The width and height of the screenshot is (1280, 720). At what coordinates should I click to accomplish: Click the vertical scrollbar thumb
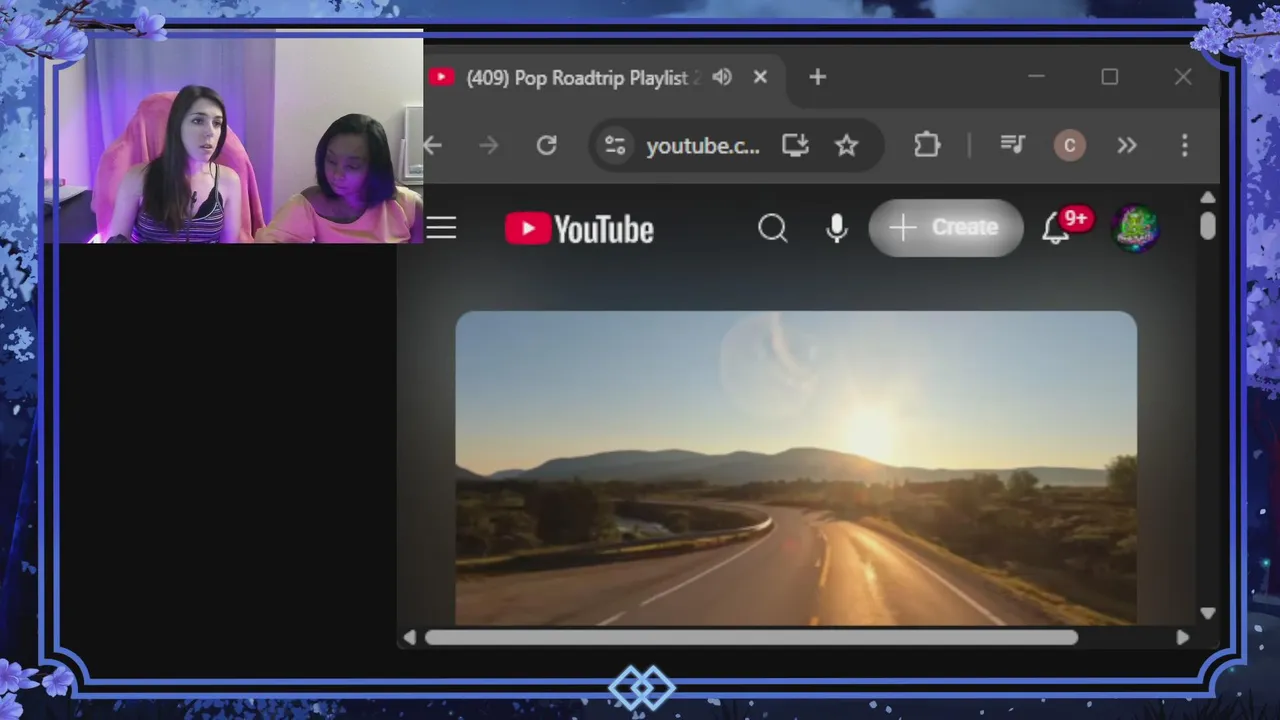[x=1207, y=225]
